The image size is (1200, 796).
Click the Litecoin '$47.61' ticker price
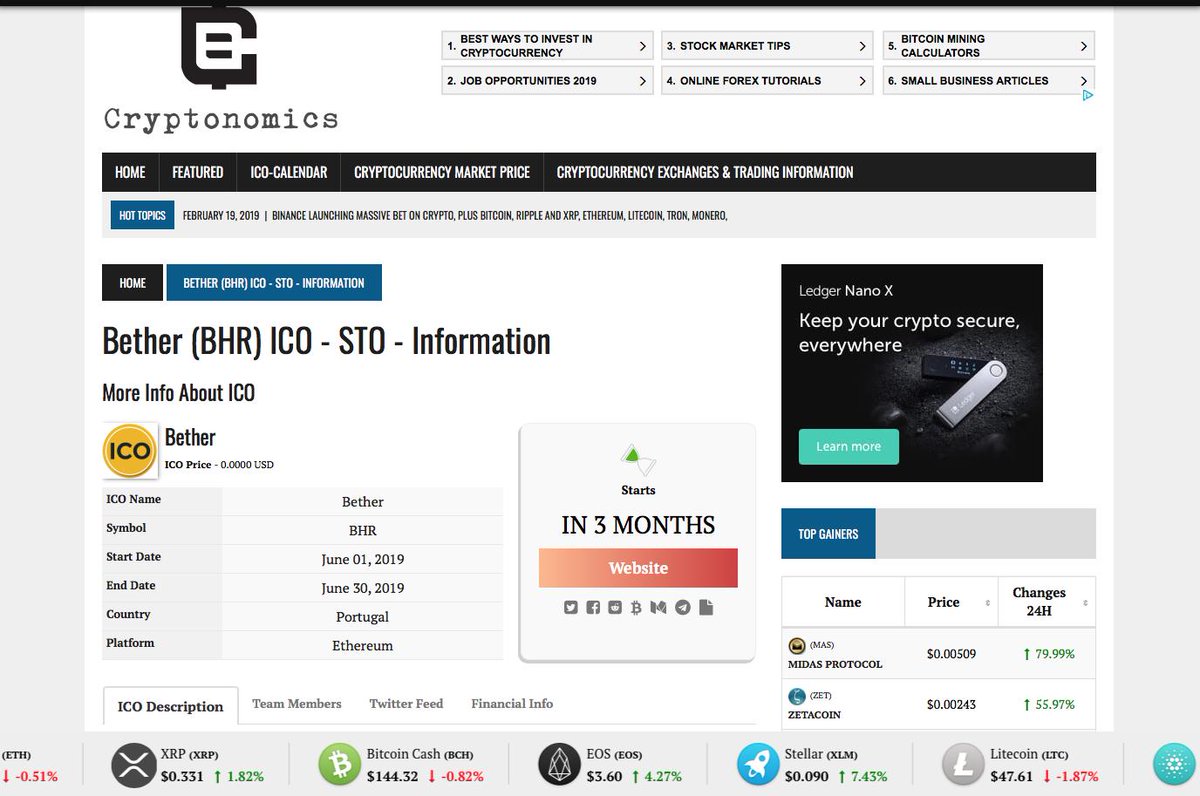[x=1012, y=776]
